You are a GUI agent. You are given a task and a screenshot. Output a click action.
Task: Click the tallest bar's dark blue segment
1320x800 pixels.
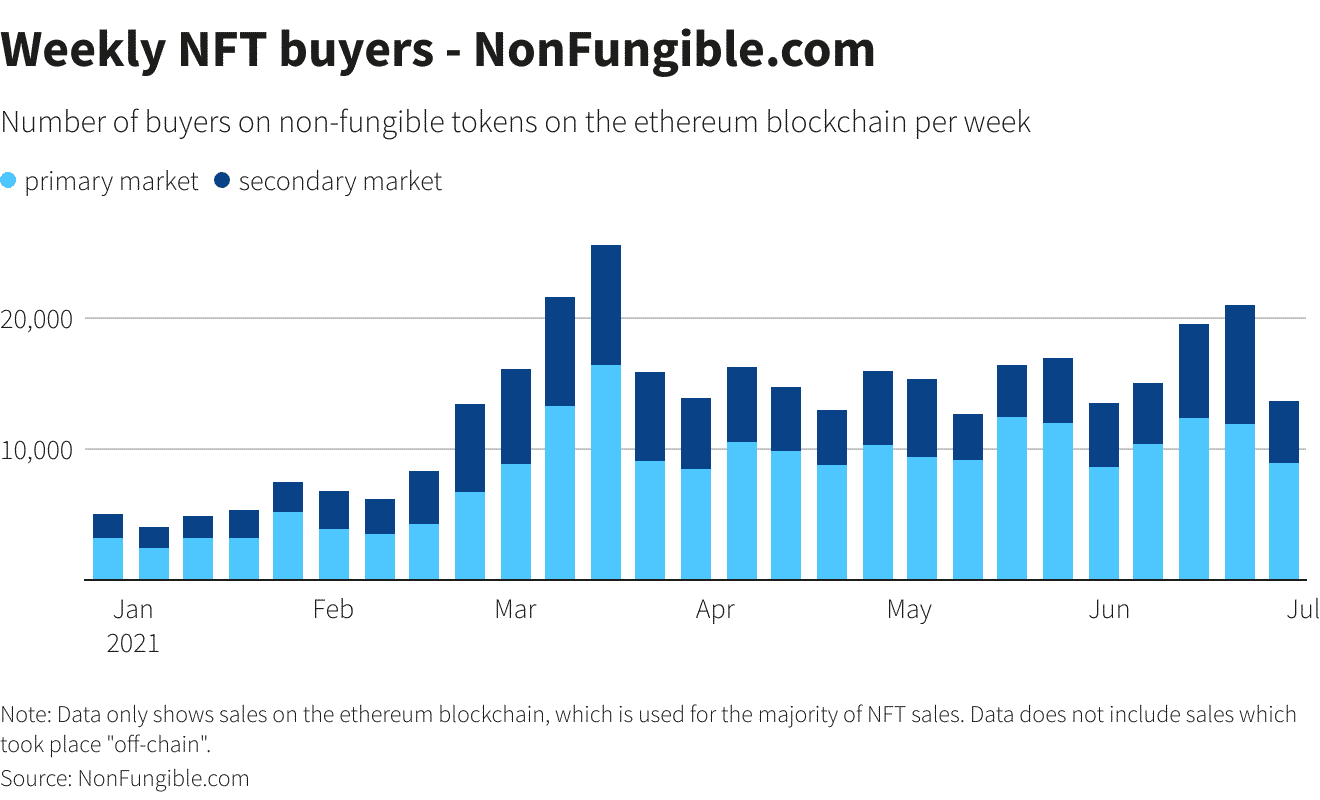coord(606,305)
